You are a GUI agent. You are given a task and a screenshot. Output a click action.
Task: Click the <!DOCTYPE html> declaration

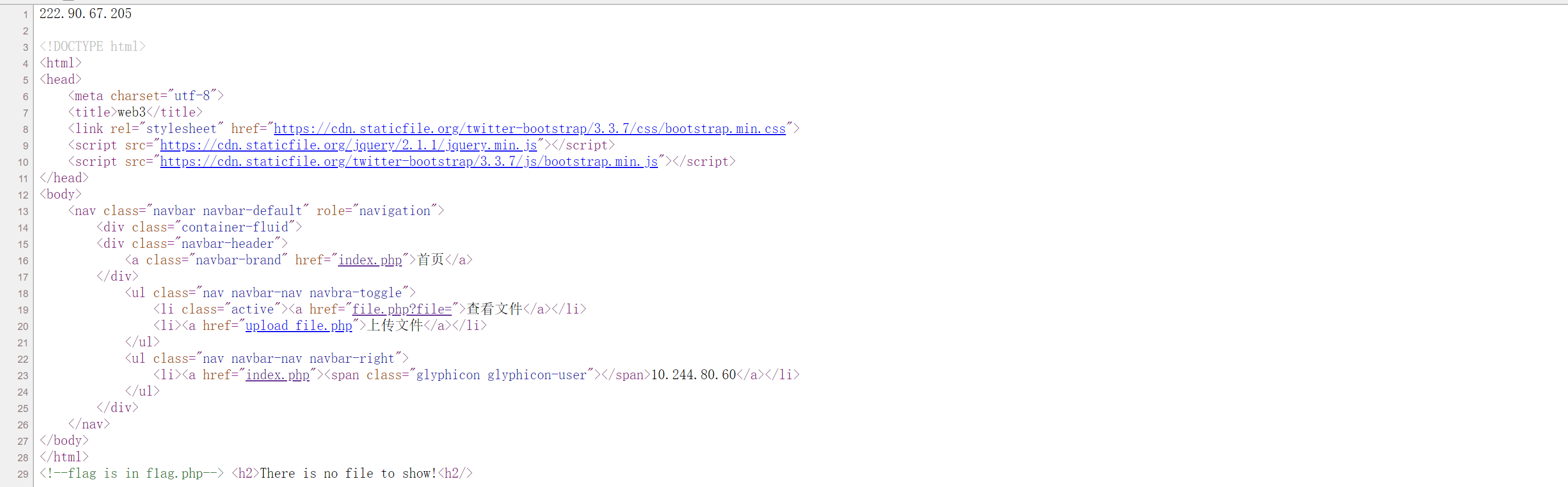92,47
